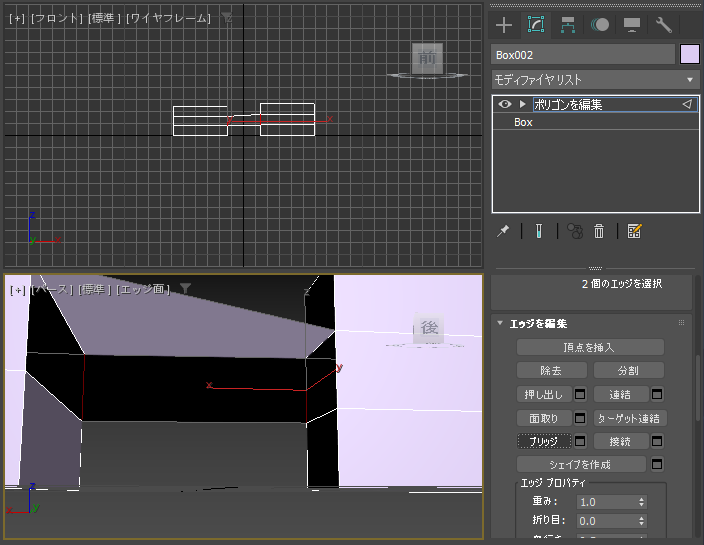
Task: Open settings box next to 押し出し
Action: click(580, 395)
